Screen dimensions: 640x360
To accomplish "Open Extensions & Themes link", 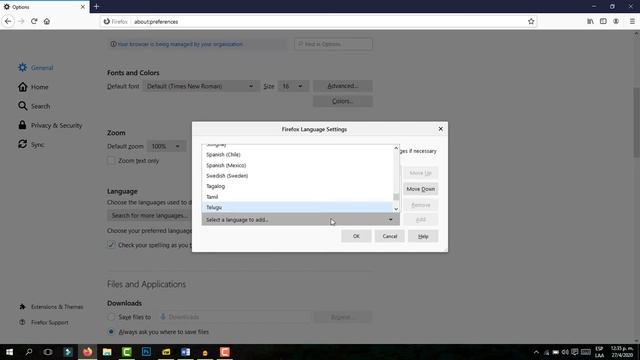I will pos(51,307).
